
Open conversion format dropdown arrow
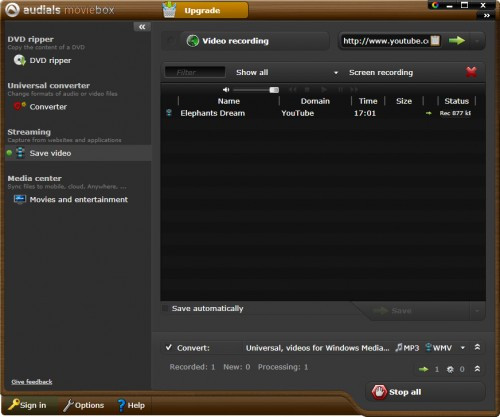[463, 348]
